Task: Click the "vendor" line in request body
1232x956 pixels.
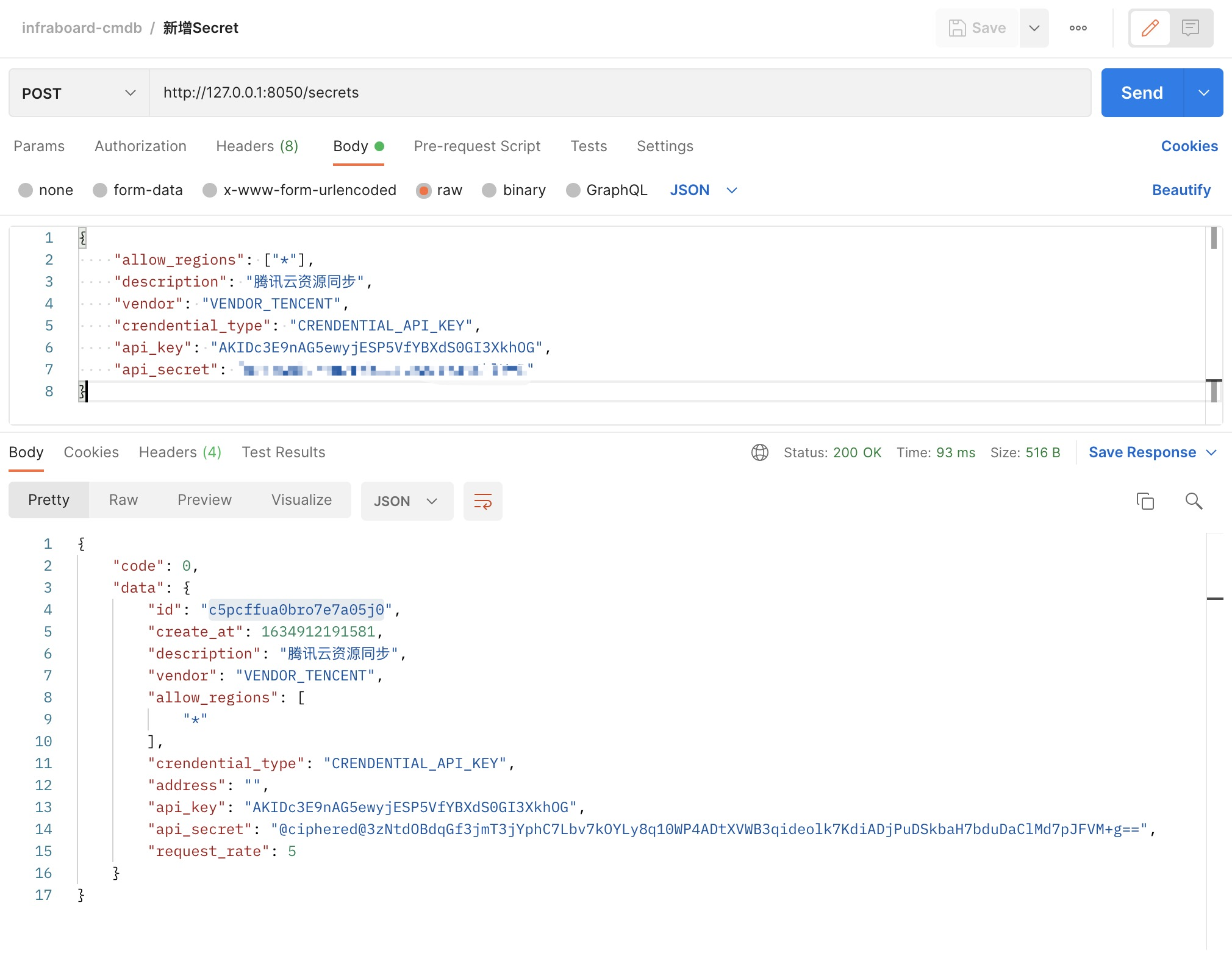Action: [x=231, y=304]
